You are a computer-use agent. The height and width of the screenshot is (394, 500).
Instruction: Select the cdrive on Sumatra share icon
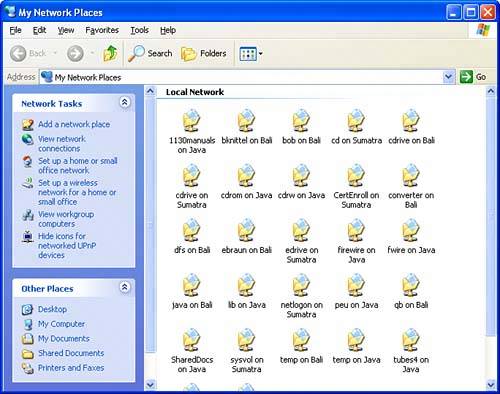(x=191, y=176)
